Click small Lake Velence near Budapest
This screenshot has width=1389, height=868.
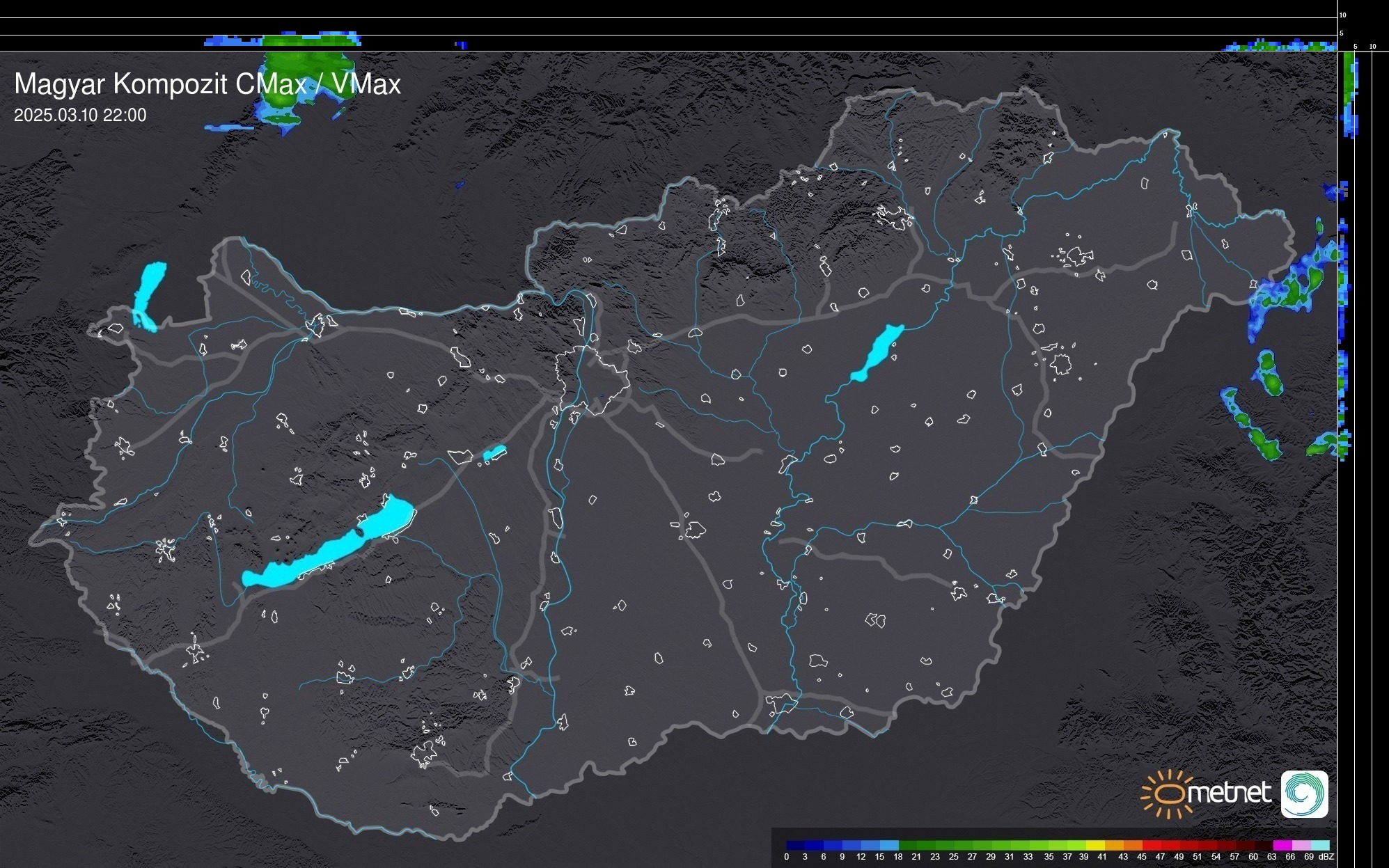click(x=494, y=453)
